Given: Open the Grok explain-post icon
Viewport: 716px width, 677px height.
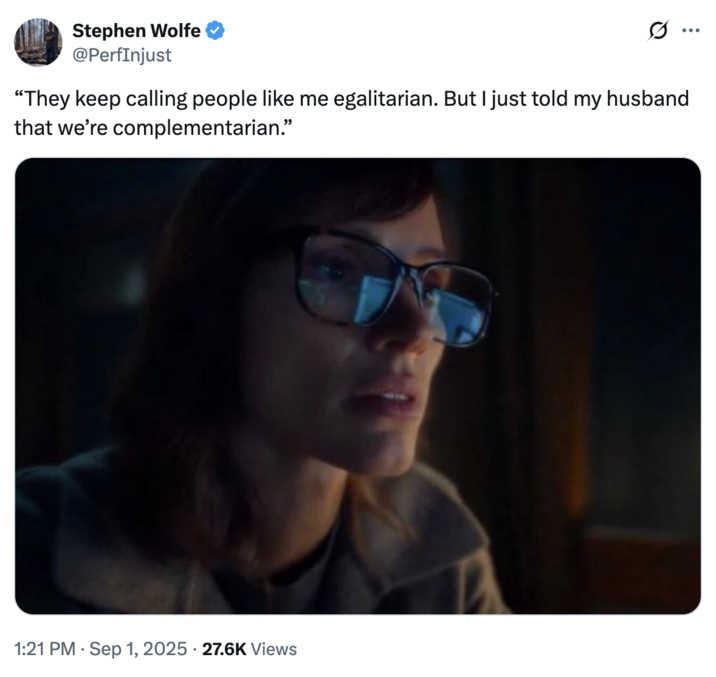Looking at the screenshot, I should 658,31.
